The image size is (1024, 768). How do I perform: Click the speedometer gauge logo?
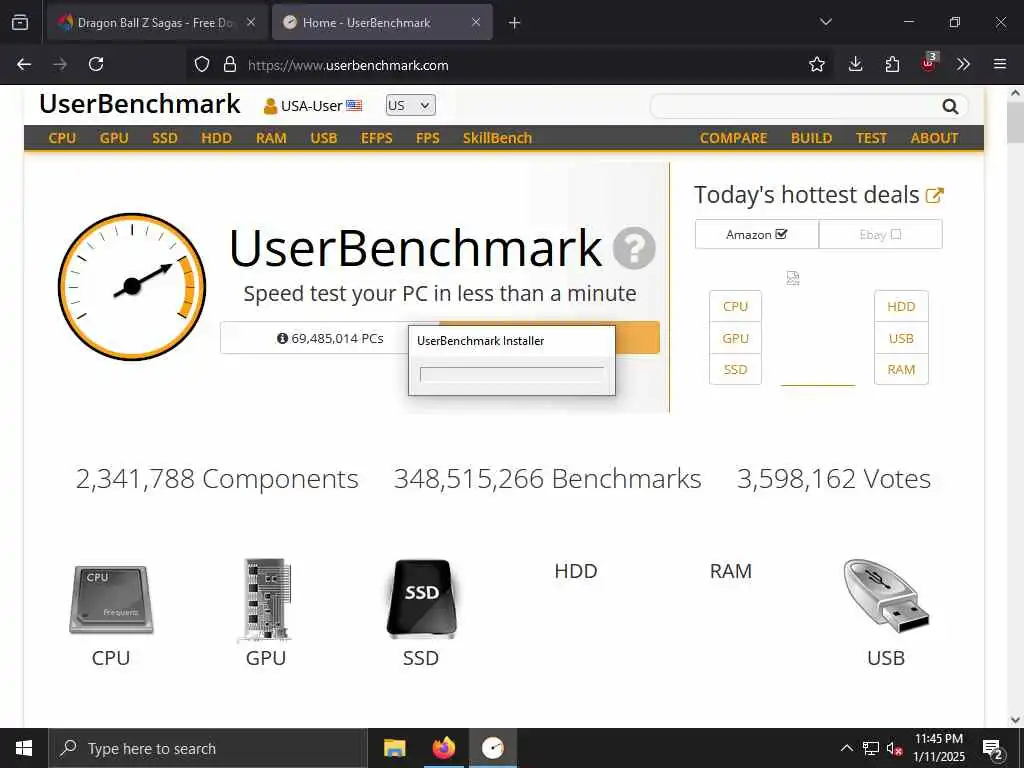point(132,286)
